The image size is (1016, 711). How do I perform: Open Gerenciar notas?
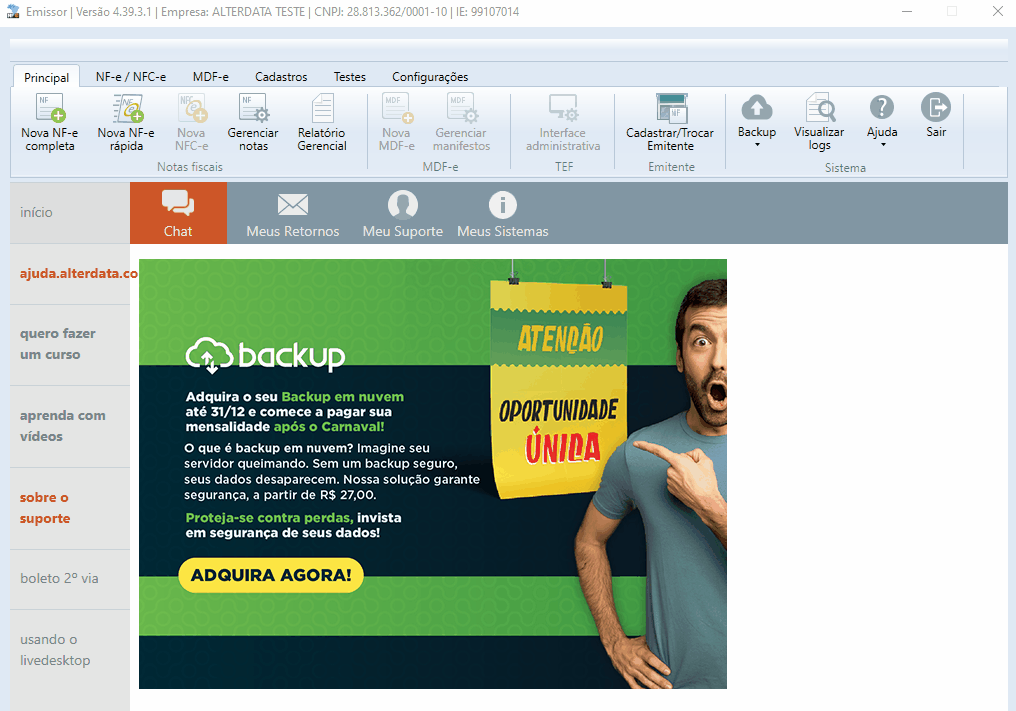(253, 123)
